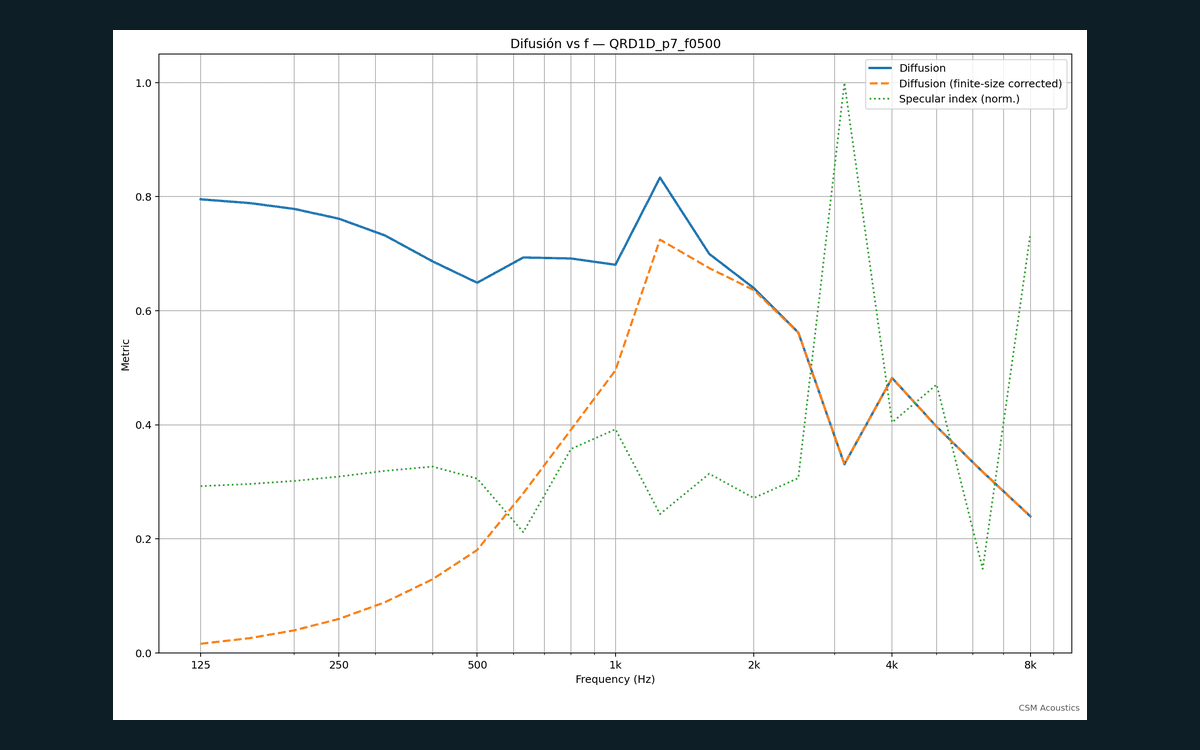The width and height of the screenshot is (1200, 750).
Task: Click the orange dashed curve's peak near 0.72
Action: 660,240
